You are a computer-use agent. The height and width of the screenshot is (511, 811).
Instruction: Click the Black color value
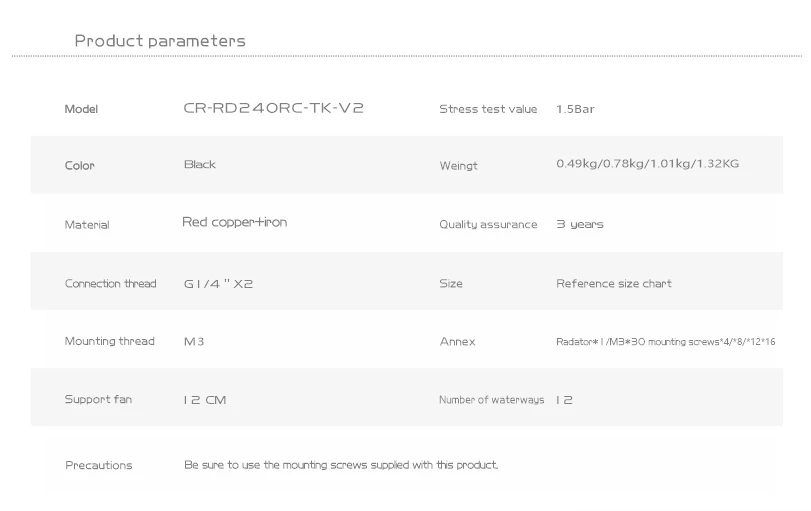click(200, 164)
